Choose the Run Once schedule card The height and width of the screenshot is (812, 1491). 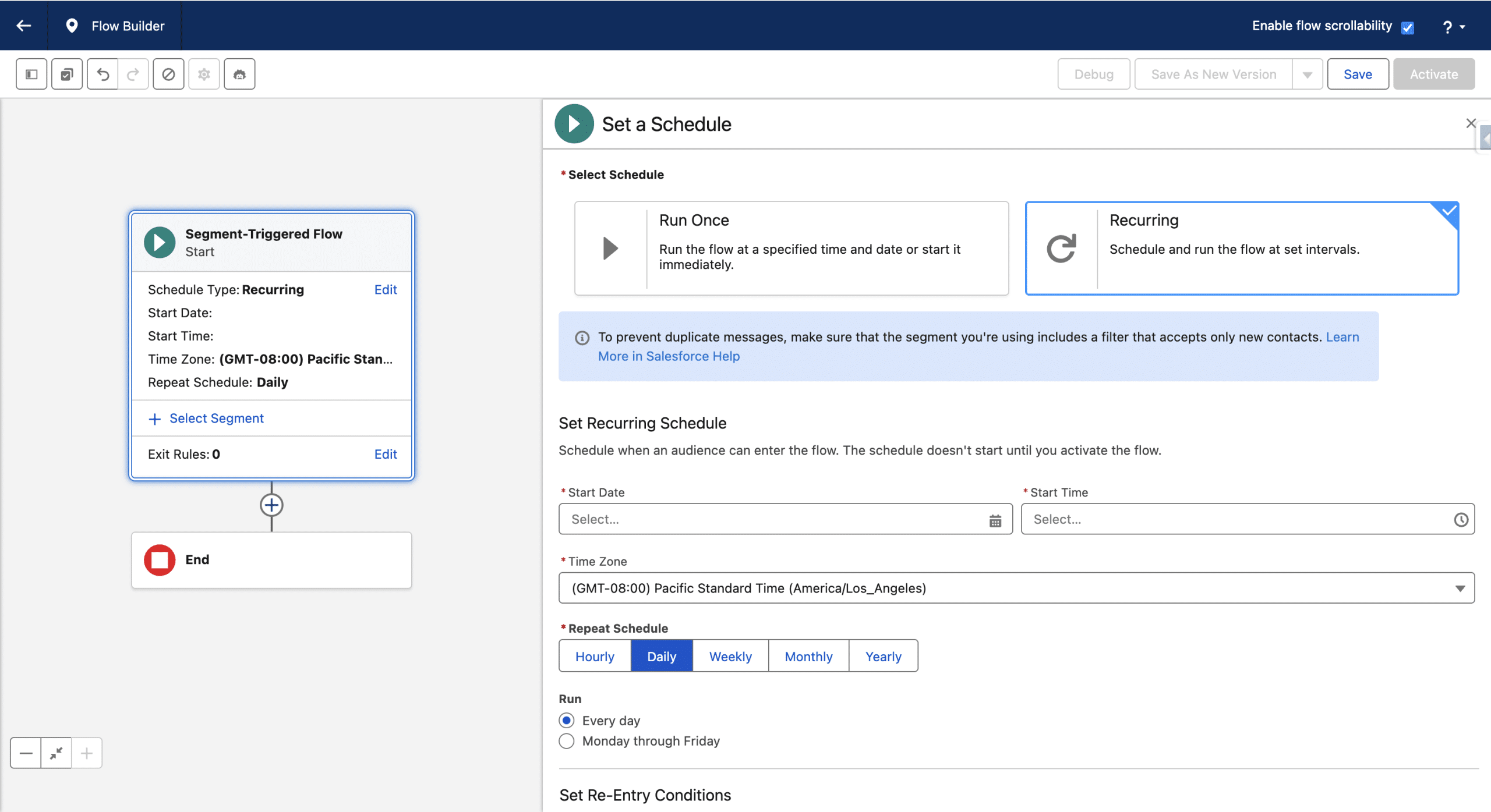[x=791, y=248]
